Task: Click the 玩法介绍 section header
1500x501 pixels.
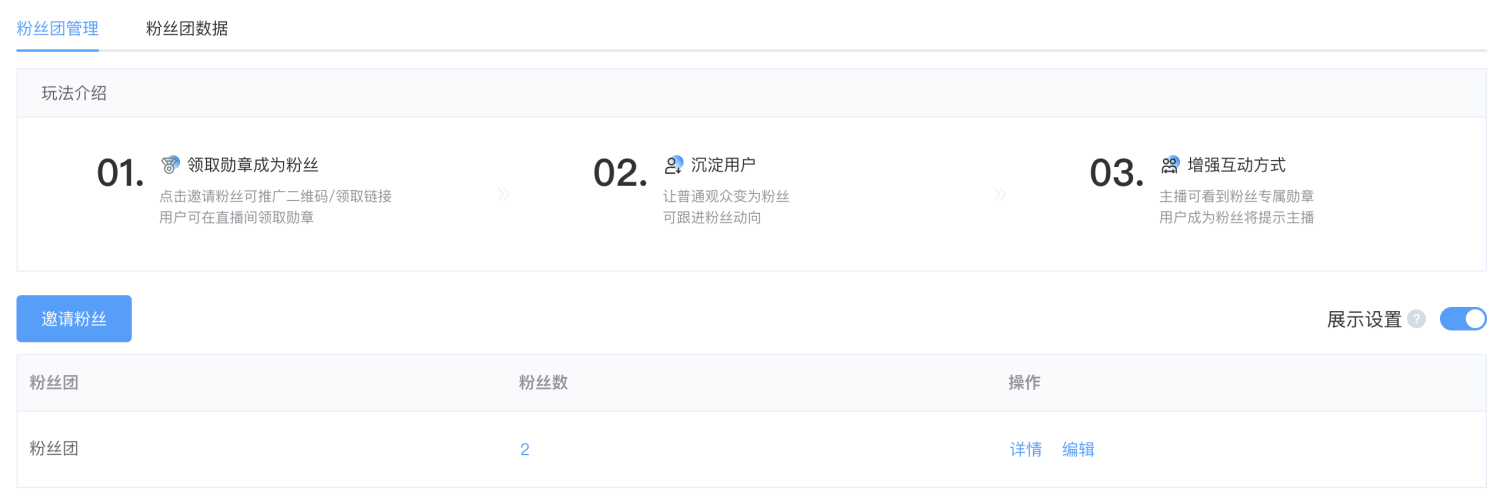Action: coord(74,93)
